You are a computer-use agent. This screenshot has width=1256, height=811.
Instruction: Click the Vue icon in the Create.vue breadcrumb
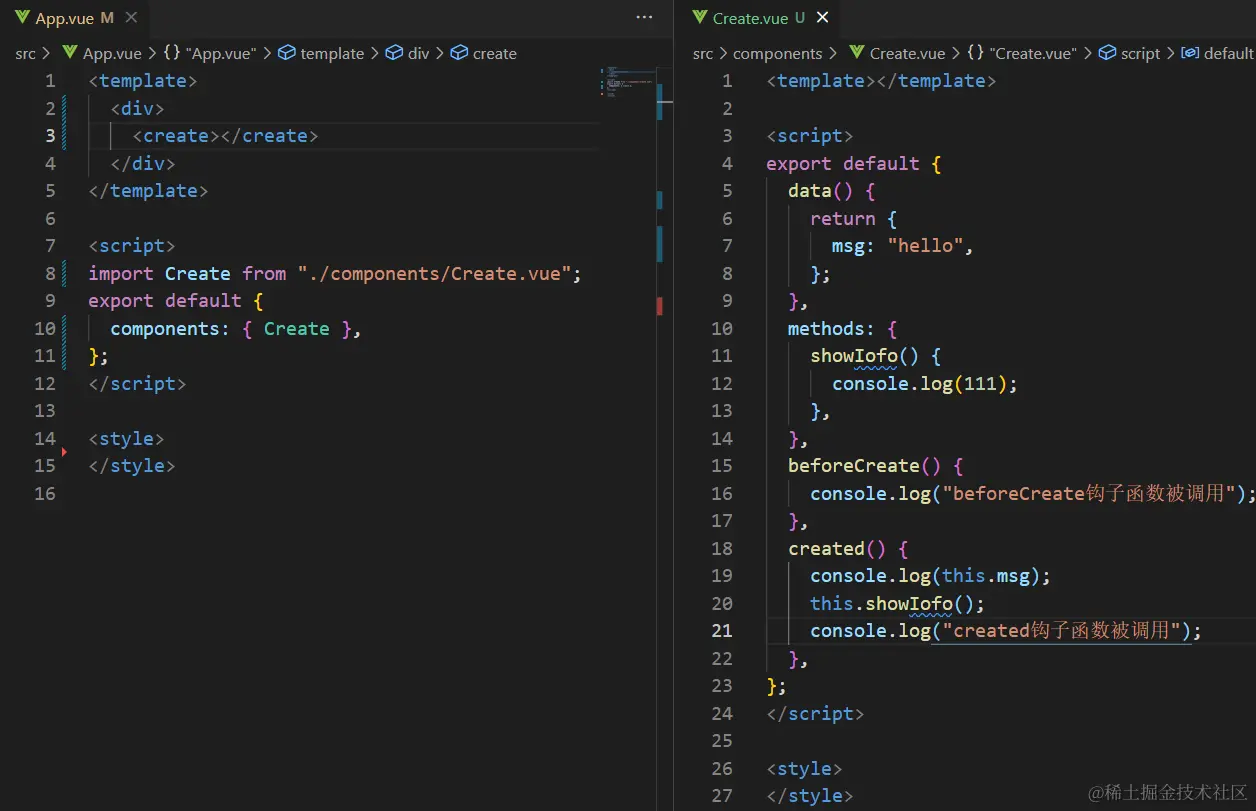point(857,53)
